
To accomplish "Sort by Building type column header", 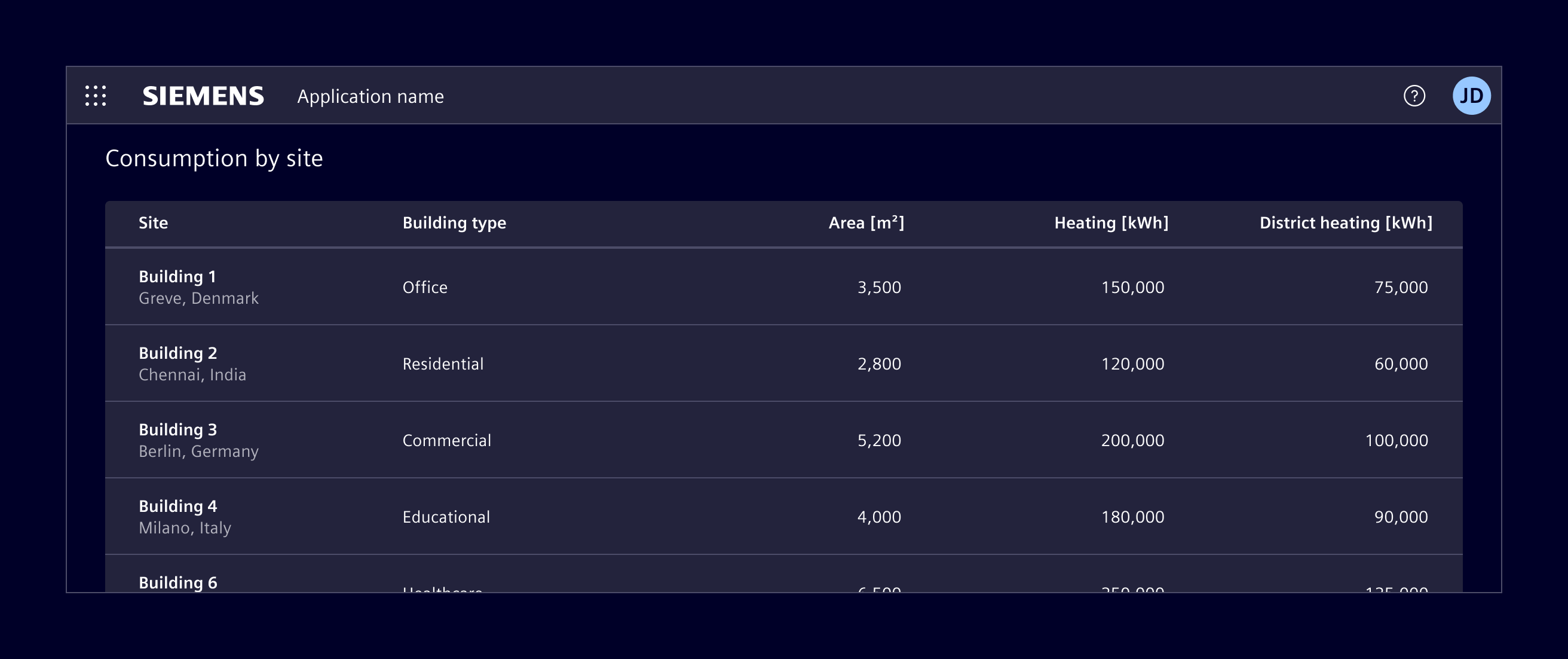I will (454, 223).
